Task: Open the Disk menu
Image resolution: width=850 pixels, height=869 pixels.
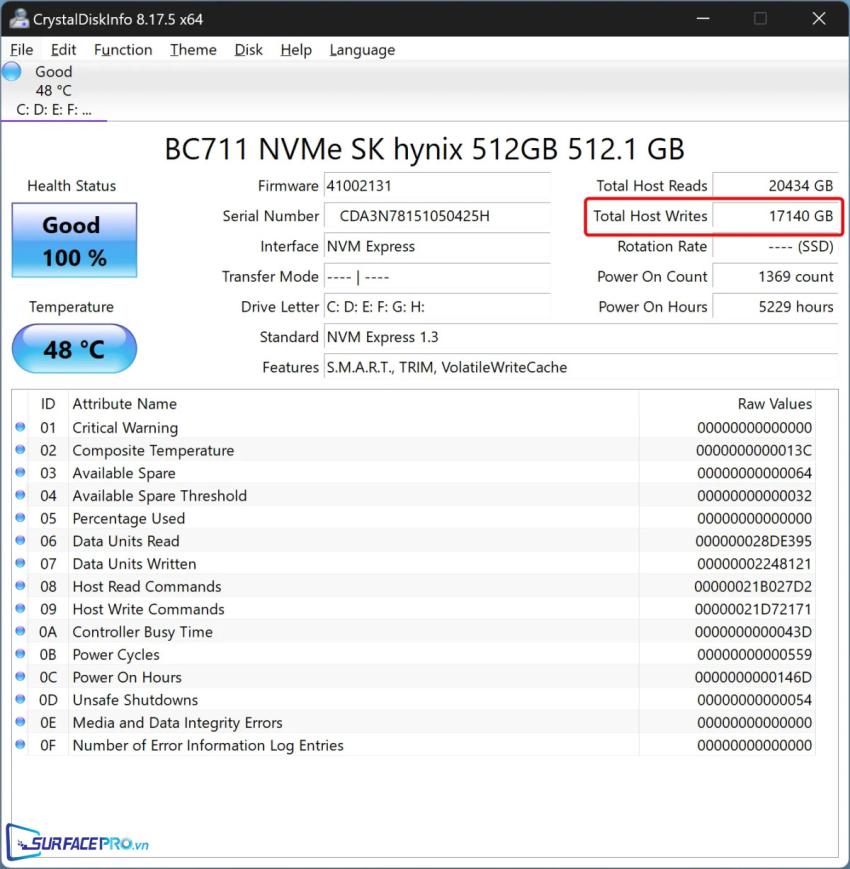Action: (x=248, y=50)
